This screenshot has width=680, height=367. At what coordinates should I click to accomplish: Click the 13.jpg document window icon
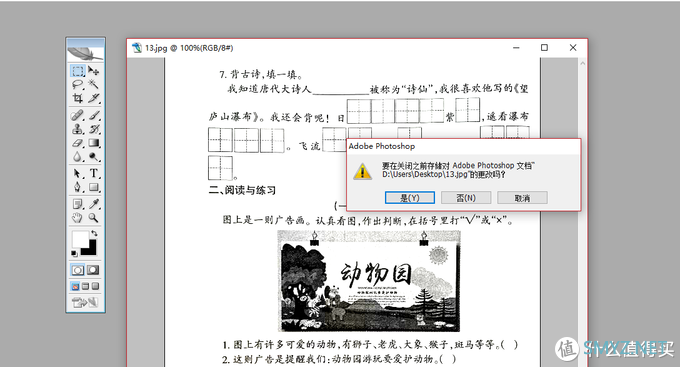click(137, 48)
